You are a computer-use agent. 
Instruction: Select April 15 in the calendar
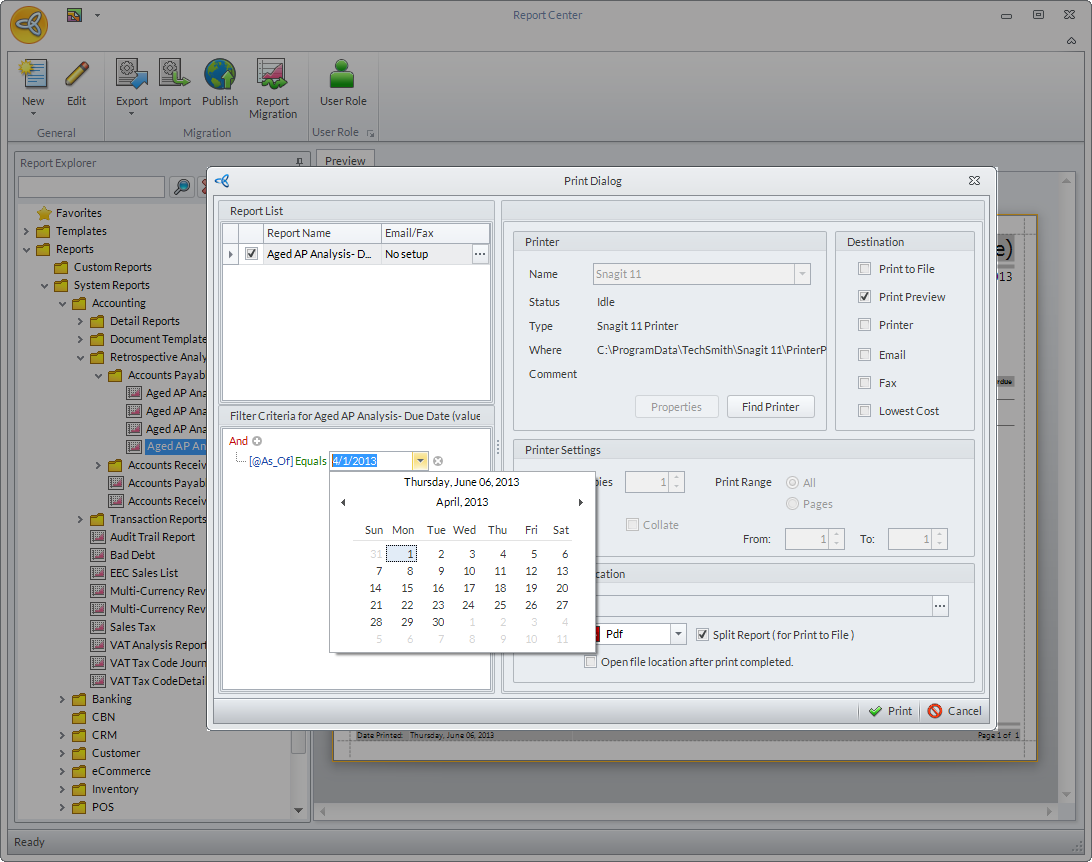pyautogui.click(x=406, y=588)
